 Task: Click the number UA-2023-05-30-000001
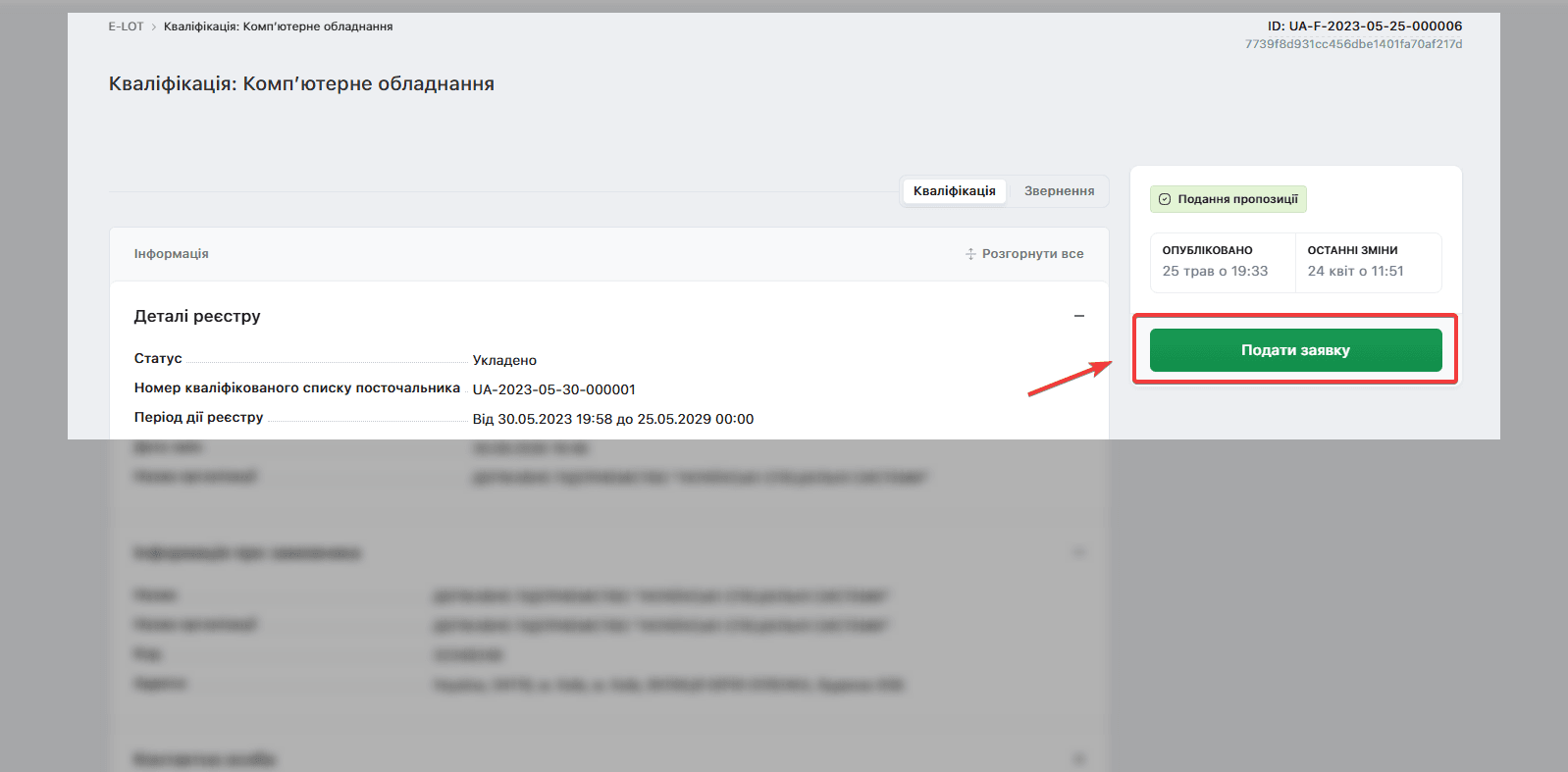pos(553,389)
